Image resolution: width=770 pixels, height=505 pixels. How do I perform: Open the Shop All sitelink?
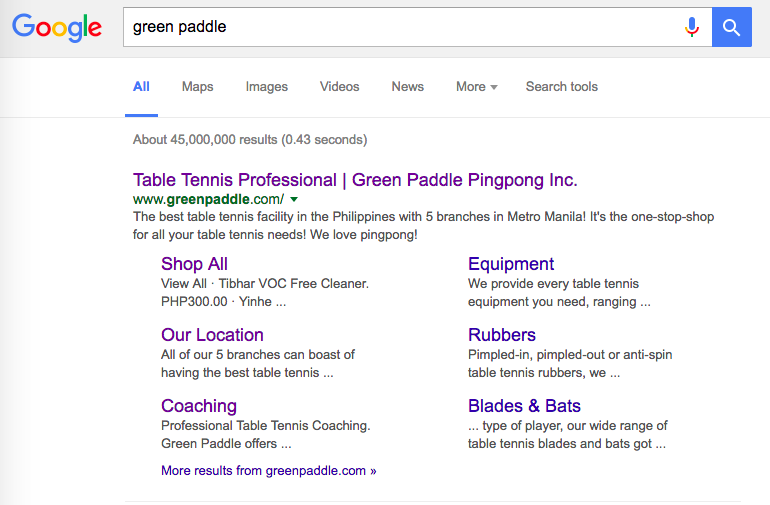point(194,264)
